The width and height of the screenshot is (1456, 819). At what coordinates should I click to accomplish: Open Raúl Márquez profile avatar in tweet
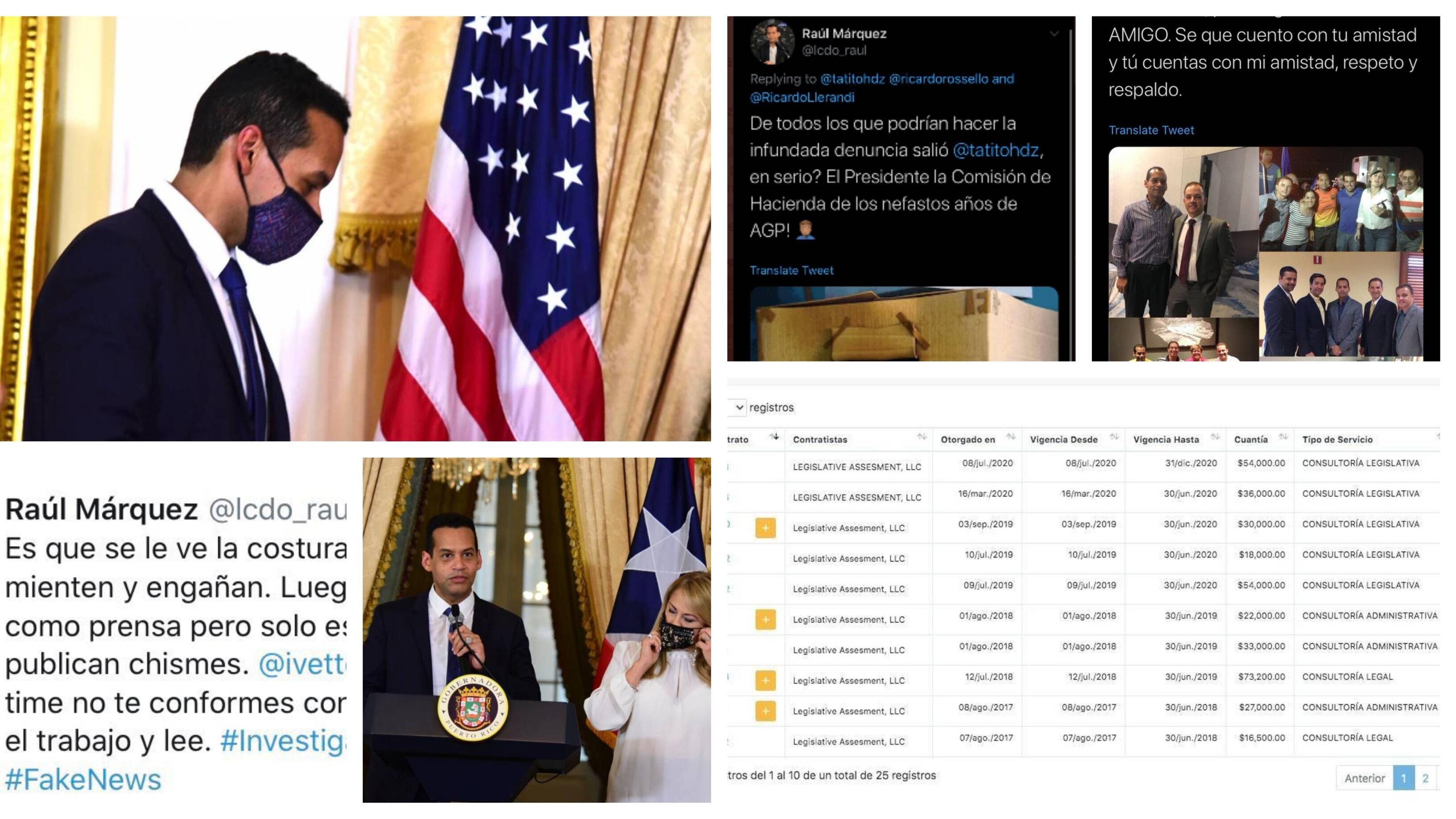(772, 42)
